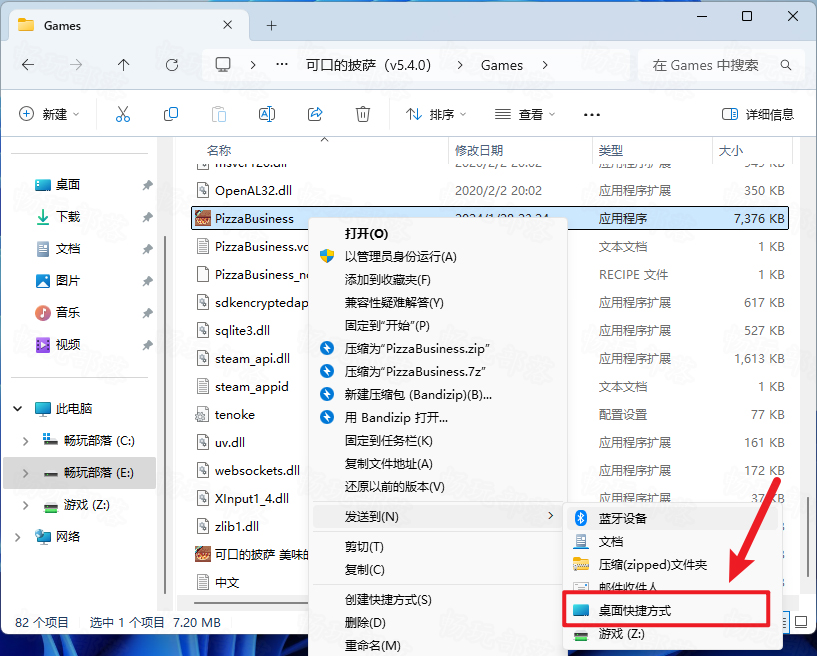Screen dimensions: 817x656
Task: Expand 畅玩部落 (E:) drive node
Action: [25, 473]
